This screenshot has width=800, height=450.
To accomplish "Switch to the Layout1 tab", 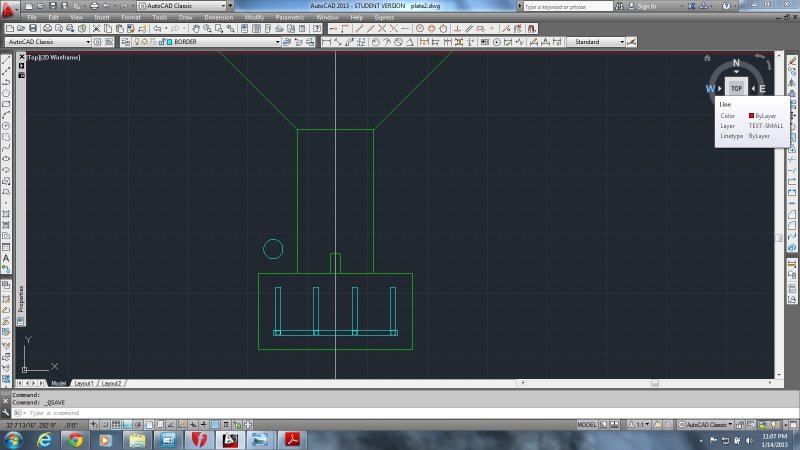I will click(x=84, y=383).
